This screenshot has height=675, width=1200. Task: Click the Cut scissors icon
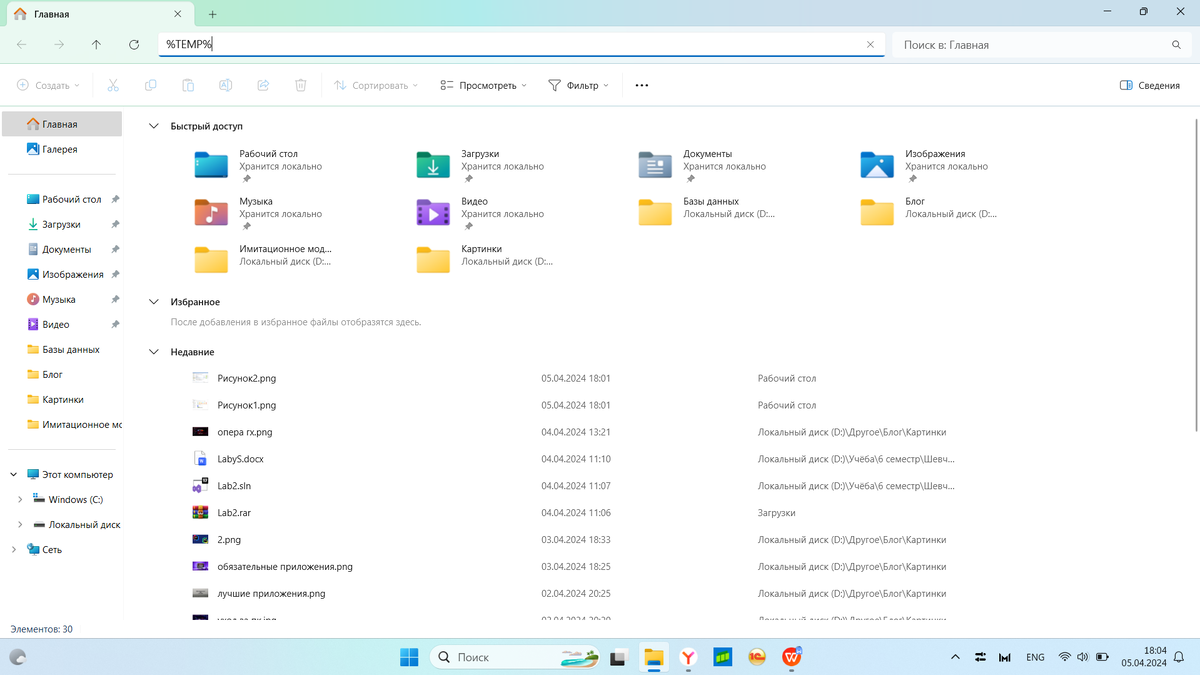click(113, 86)
